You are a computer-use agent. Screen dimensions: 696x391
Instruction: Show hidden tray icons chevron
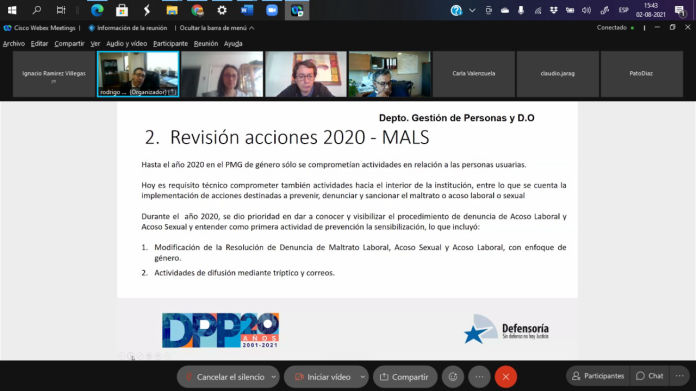472,10
